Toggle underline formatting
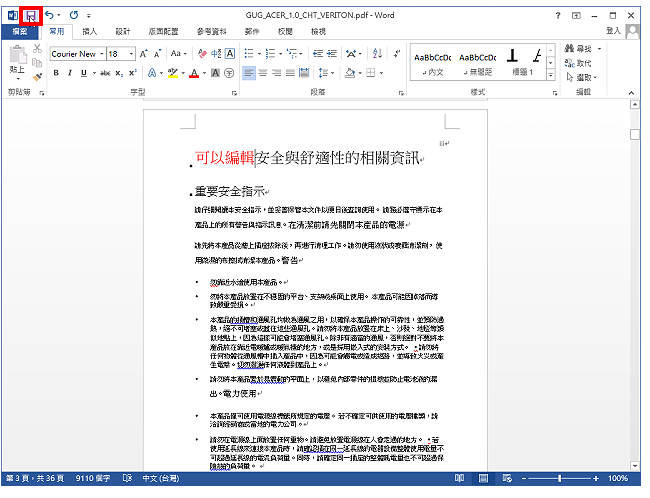The height and width of the screenshot is (498, 650). pos(84,73)
